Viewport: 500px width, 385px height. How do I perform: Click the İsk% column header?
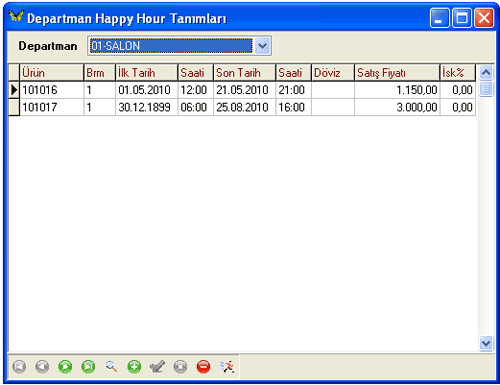pyautogui.click(x=458, y=73)
